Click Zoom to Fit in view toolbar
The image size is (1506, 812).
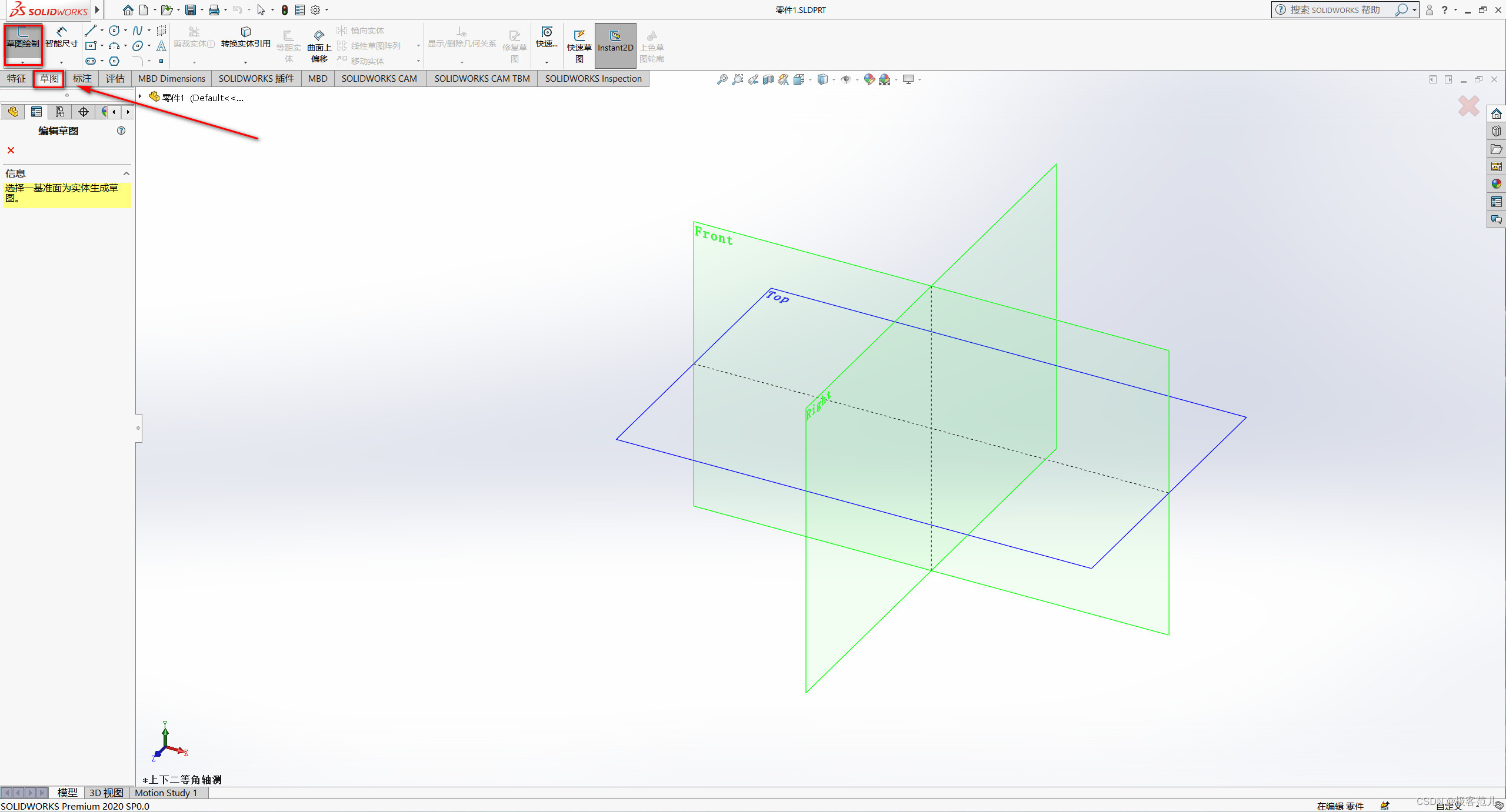(x=722, y=79)
